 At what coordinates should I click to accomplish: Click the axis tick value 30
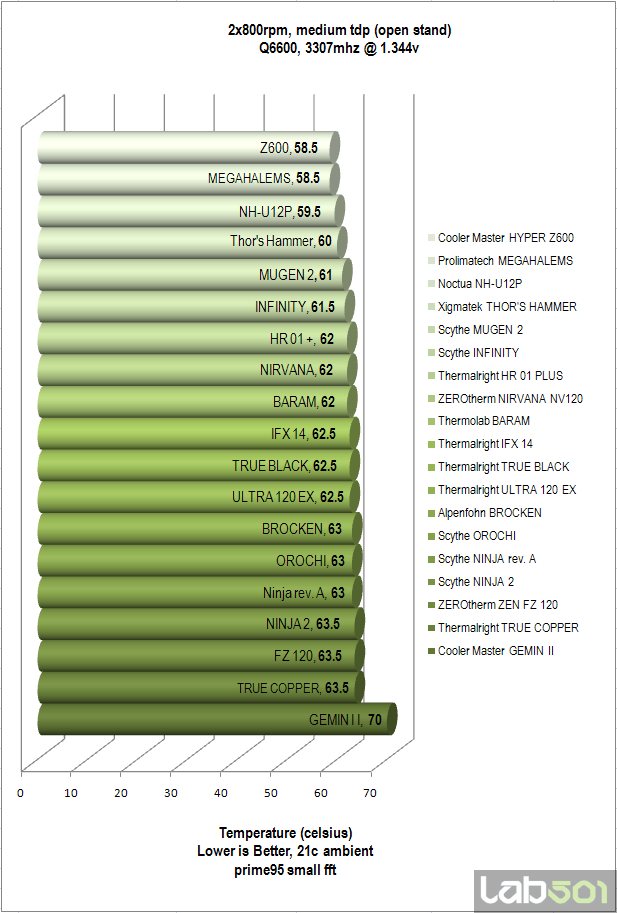[171, 793]
